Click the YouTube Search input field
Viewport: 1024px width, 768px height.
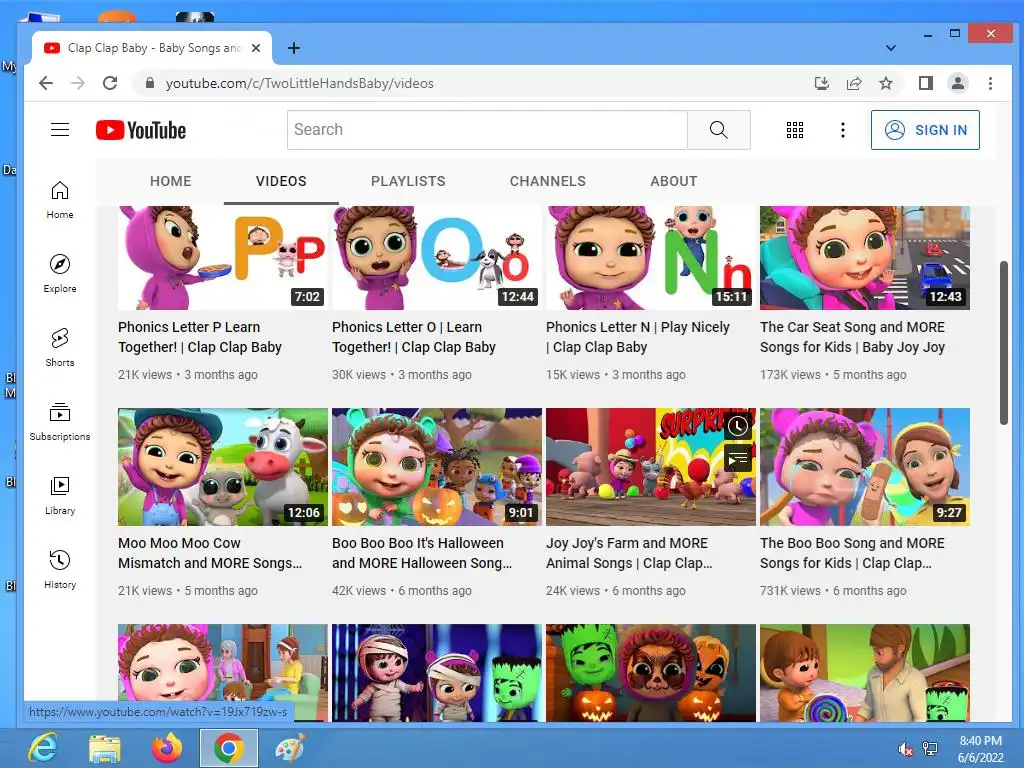(487, 130)
